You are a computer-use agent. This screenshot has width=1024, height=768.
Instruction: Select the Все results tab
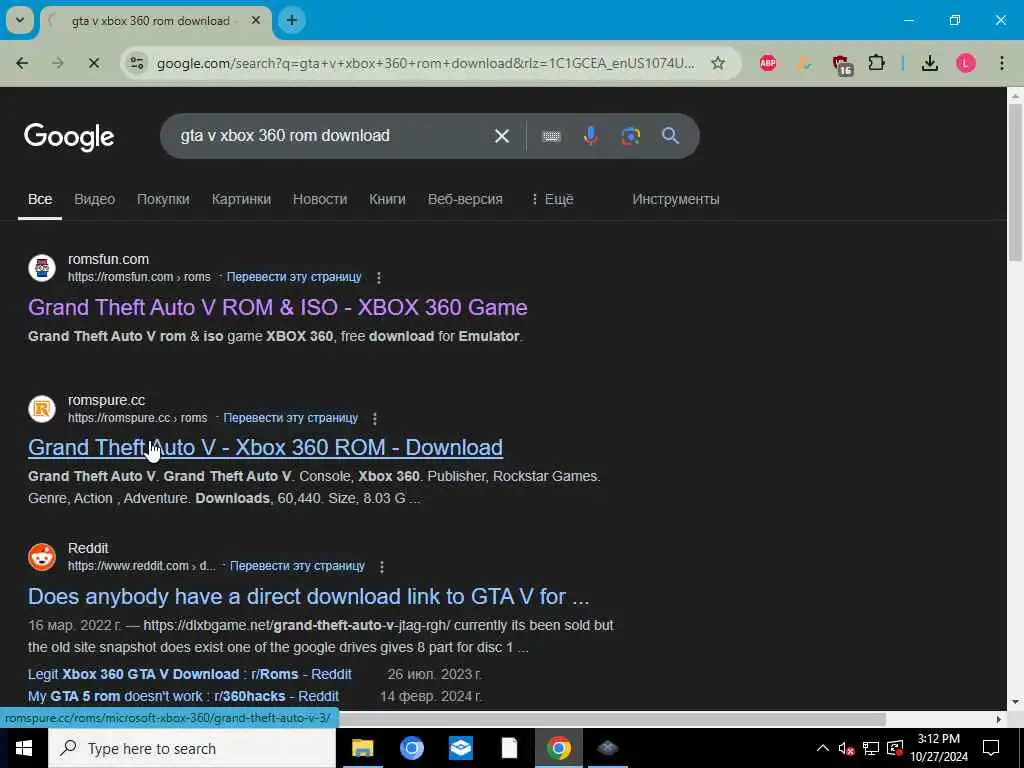pos(40,199)
